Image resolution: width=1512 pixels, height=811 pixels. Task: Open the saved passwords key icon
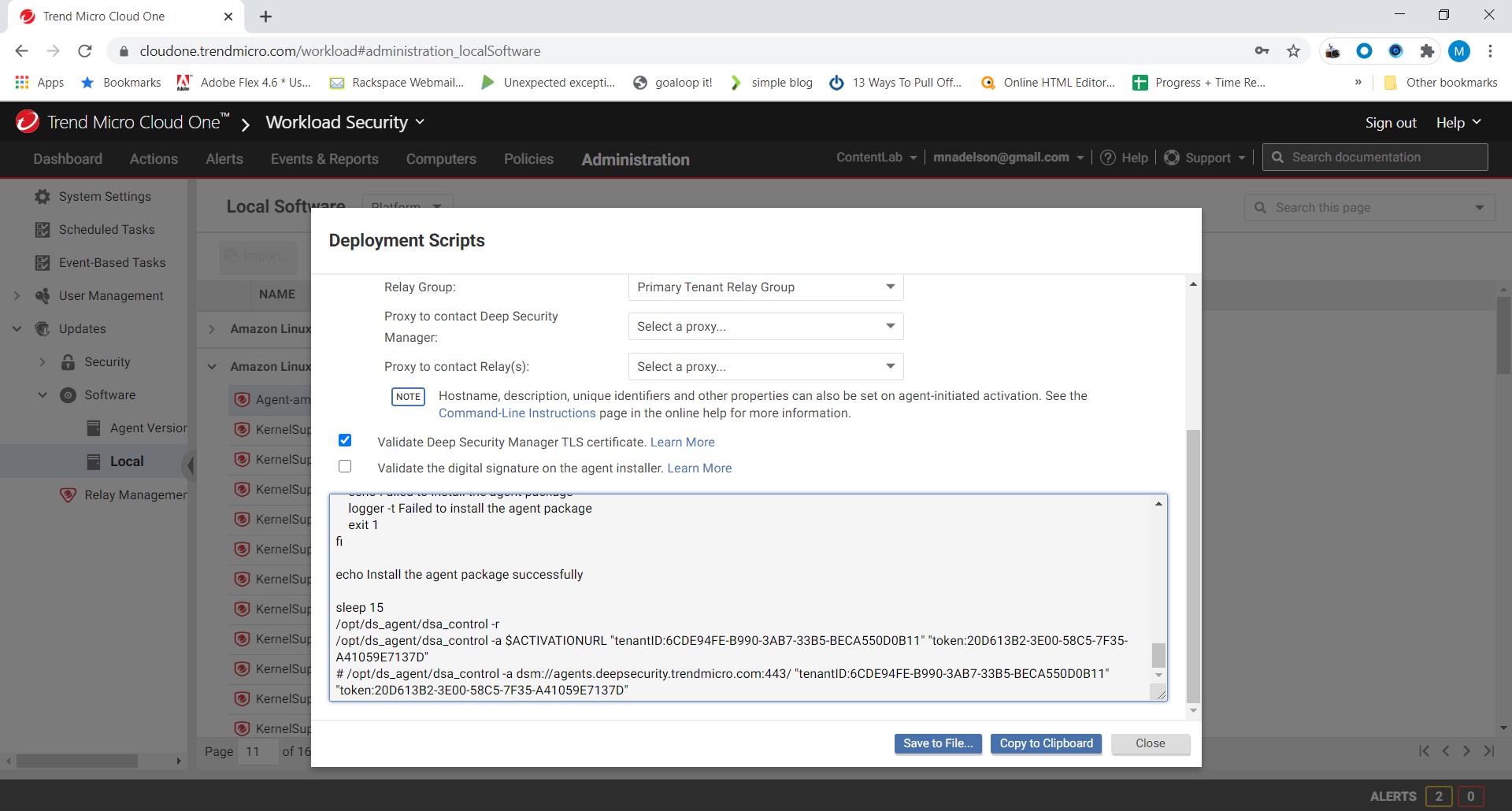(1262, 51)
